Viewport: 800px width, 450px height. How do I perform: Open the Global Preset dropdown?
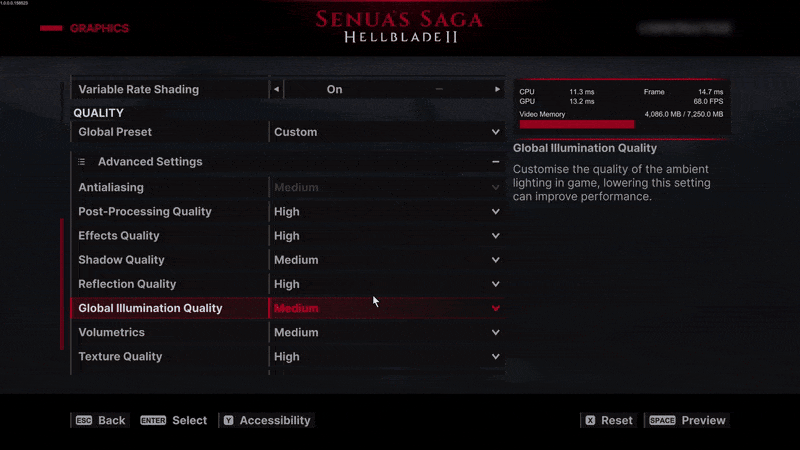[386, 132]
